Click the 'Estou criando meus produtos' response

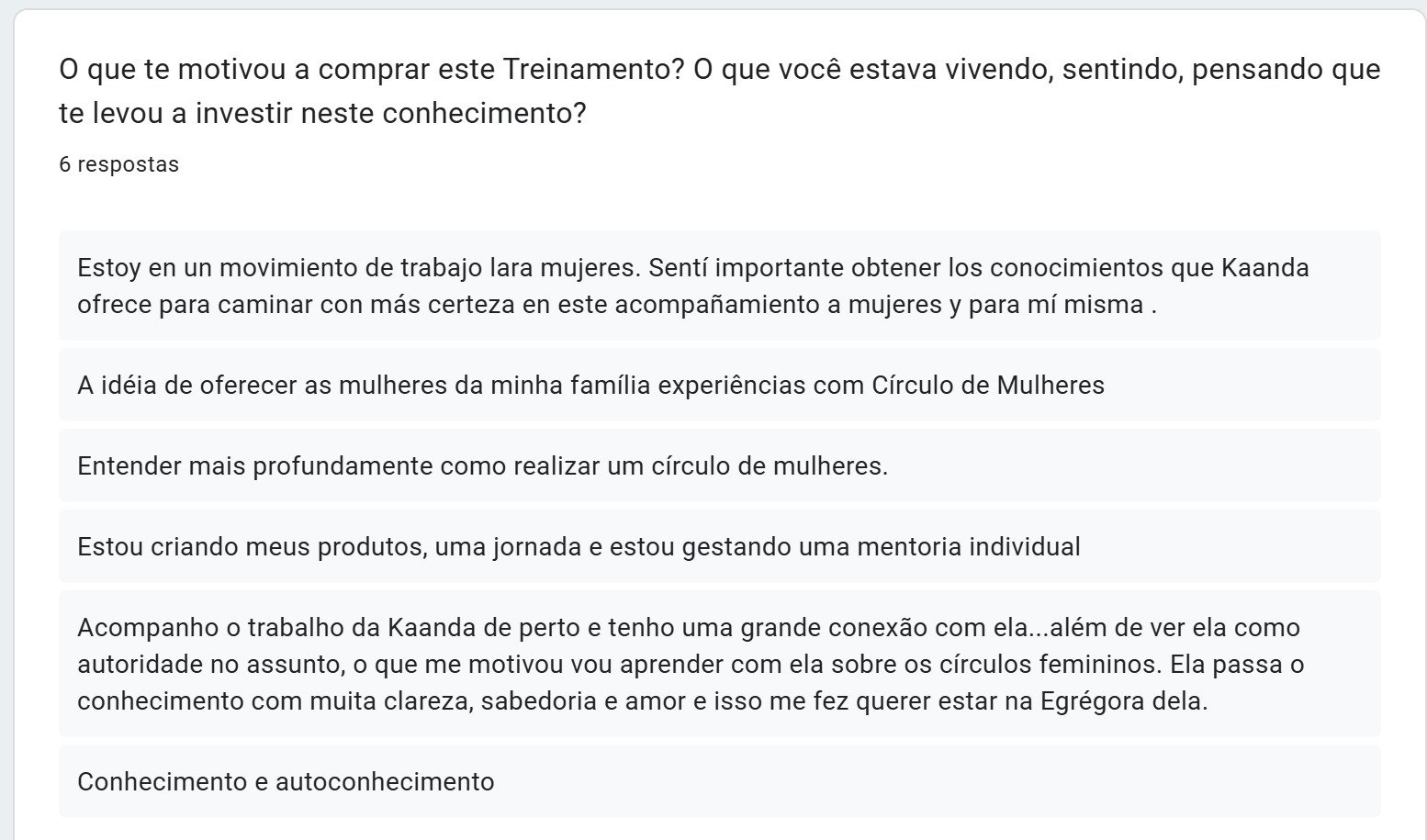pyautogui.click(x=578, y=547)
